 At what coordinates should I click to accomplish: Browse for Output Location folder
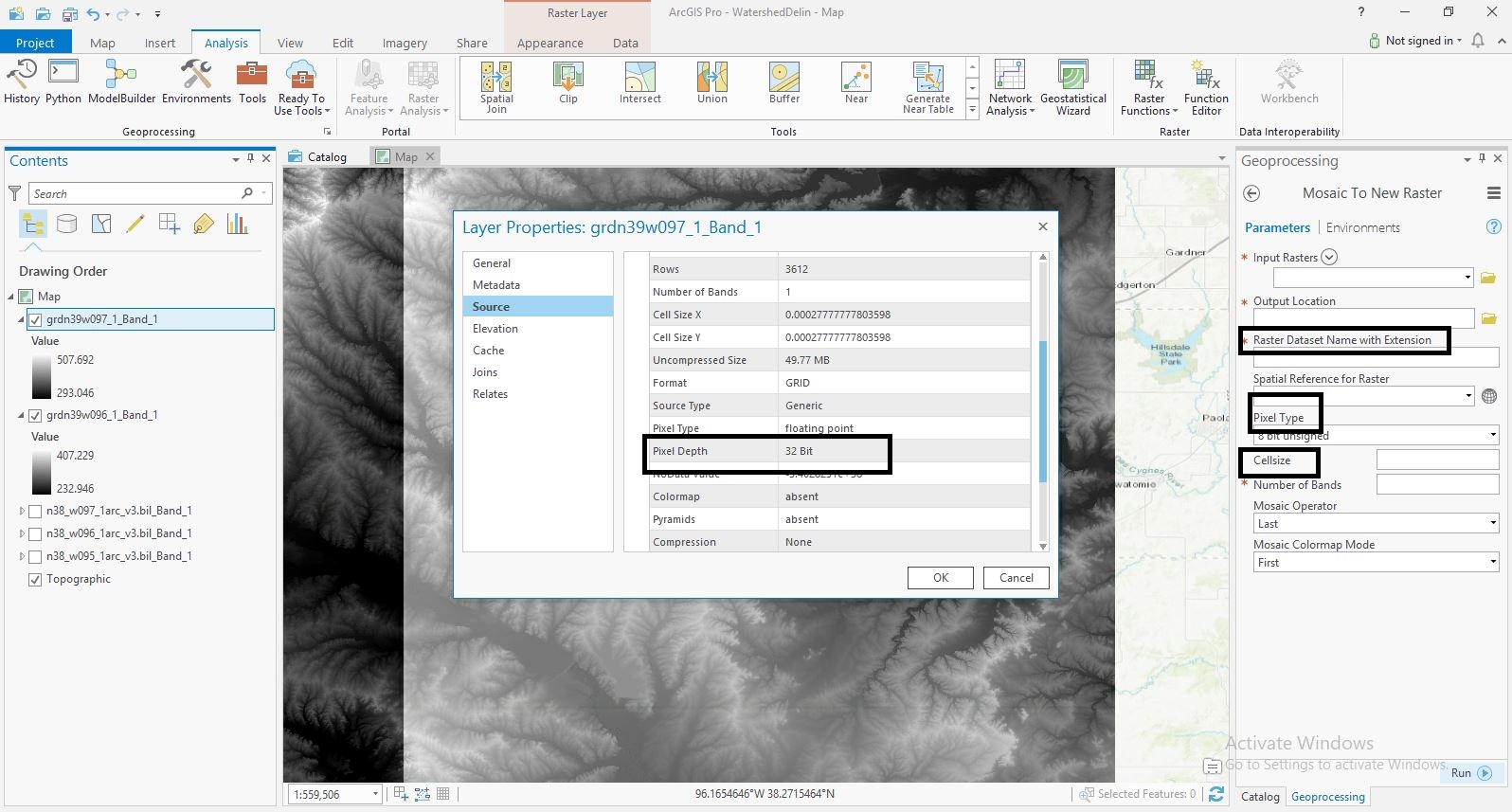click(x=1489, y=318)
